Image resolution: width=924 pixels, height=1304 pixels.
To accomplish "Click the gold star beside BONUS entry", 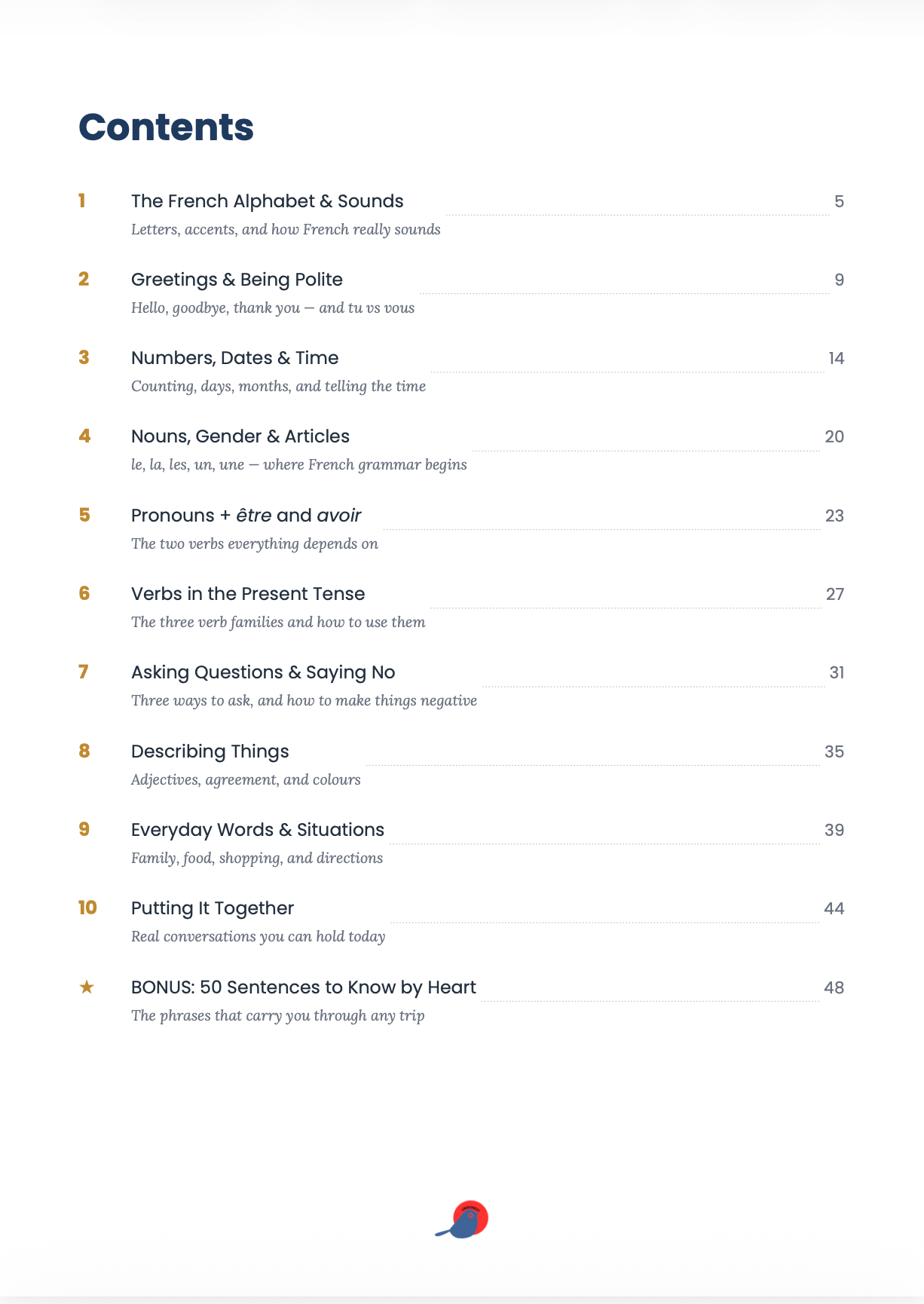I will click(87, 987).
